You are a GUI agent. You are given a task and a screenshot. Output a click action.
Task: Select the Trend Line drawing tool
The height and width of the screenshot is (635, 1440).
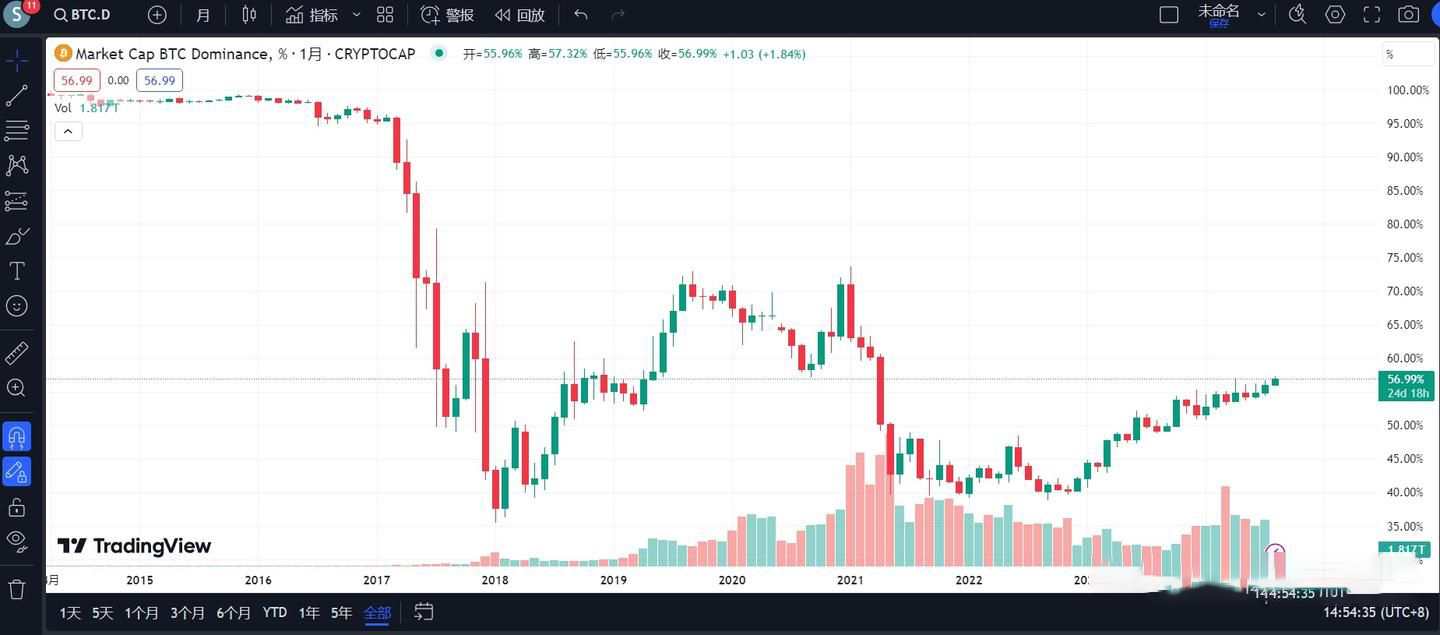16,95
